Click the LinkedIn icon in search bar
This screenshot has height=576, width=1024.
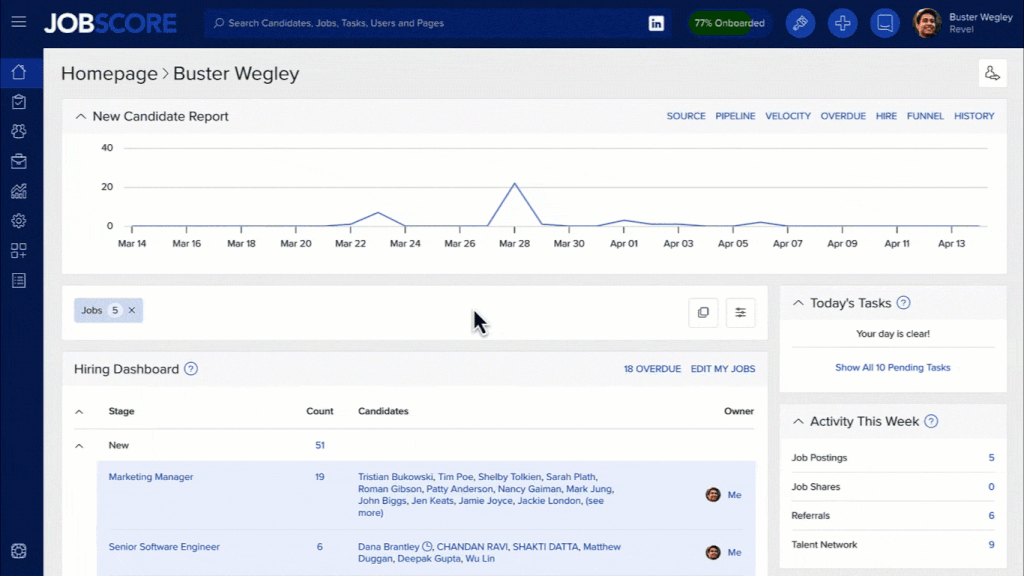[x=656, y=23]
